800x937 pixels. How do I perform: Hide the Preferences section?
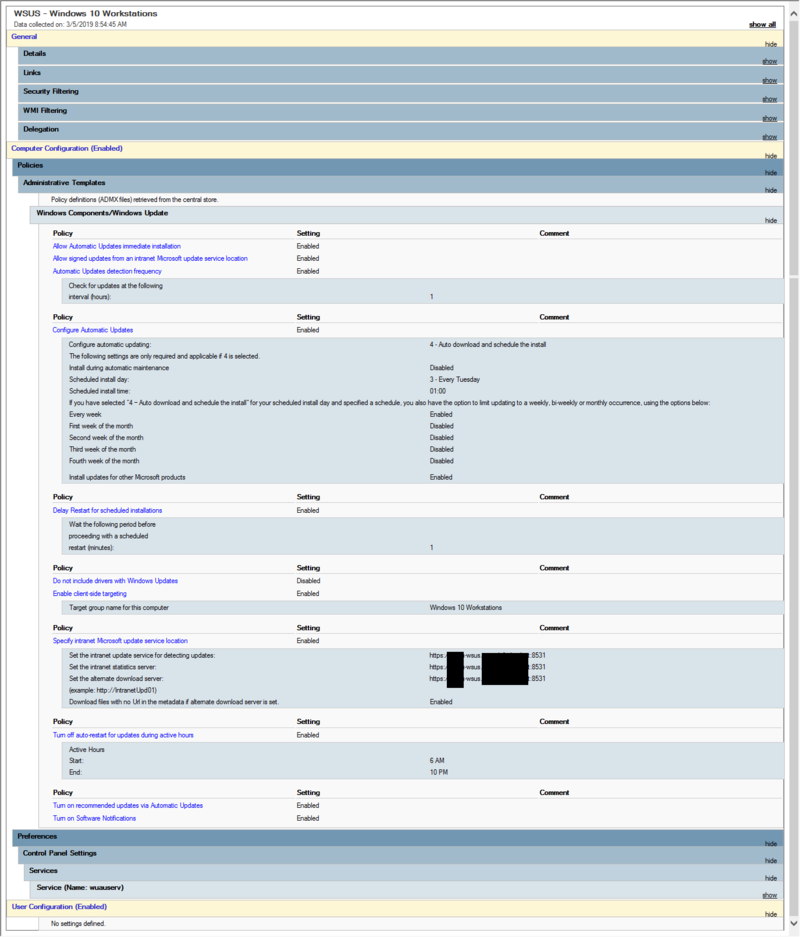click(x=770, y=843)
